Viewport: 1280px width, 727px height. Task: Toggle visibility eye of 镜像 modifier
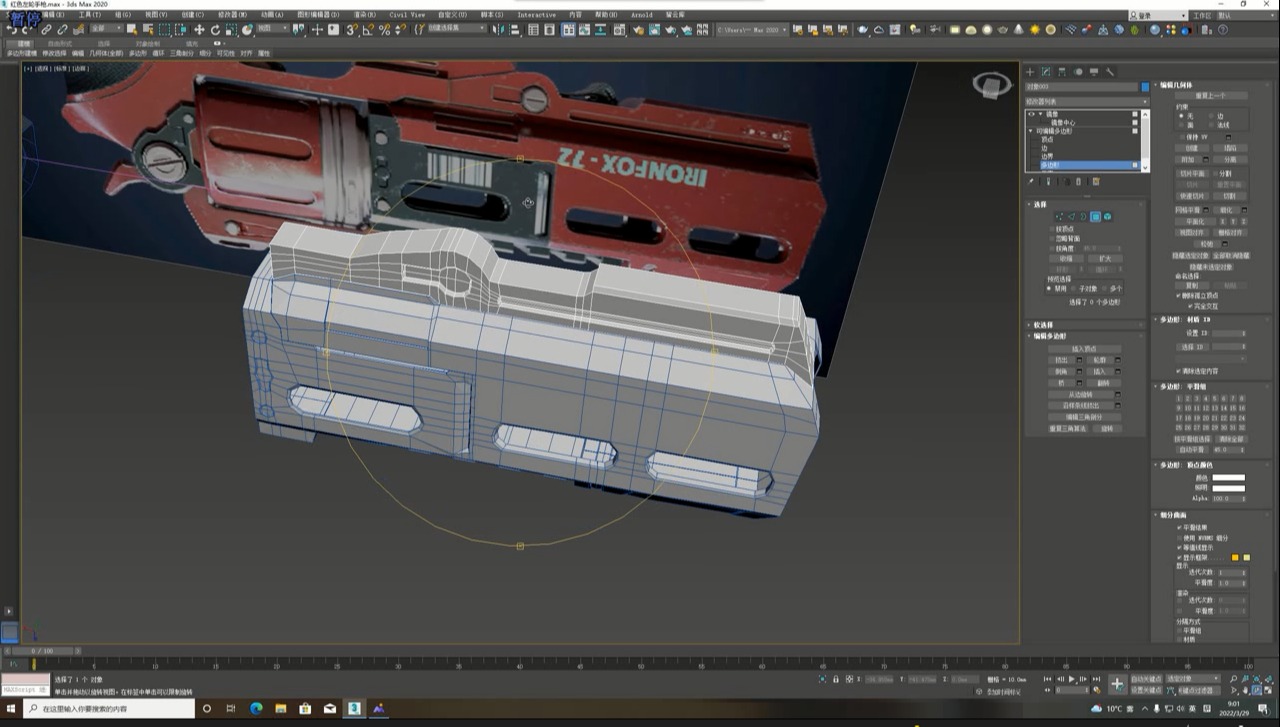[1031, 114]
